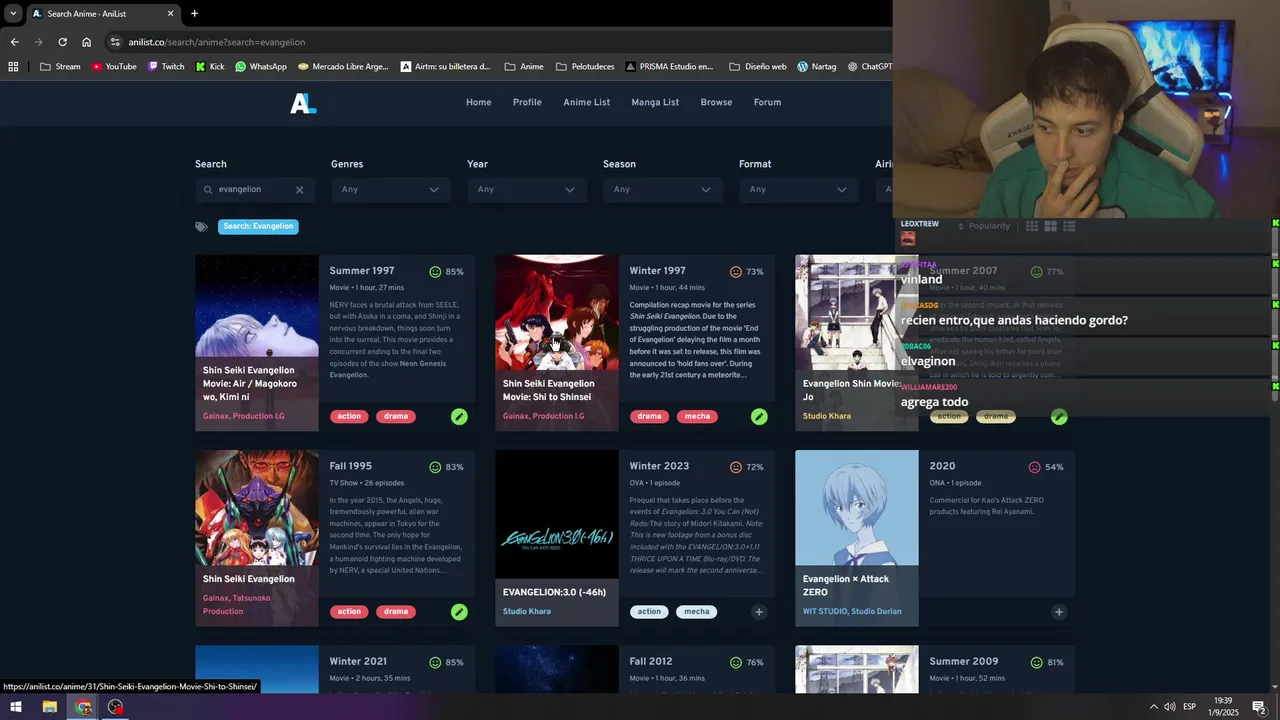Click the tag icon beside Search: Evangelion
This screenshot has height=720, width=1280.
(x=202, y=227)
